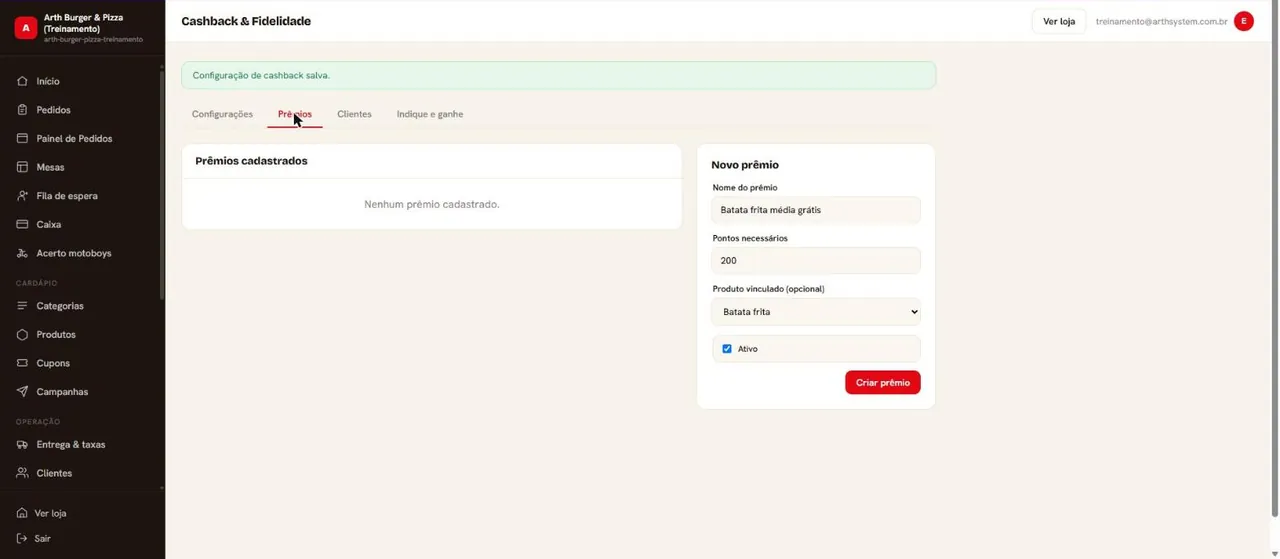Image resolution: width=1280 pixels, height=559 pixels.
Task: Open Entrega & taxas truck icon
Action: [x=22, y=445]
